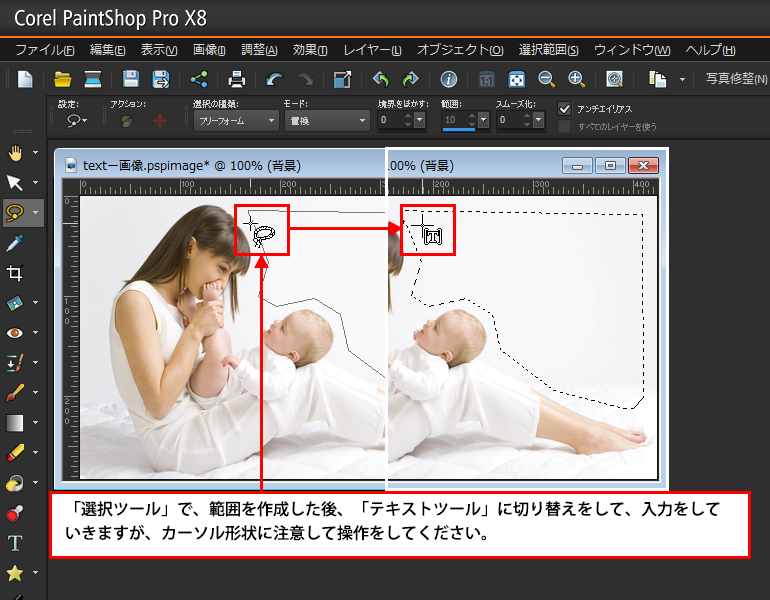Image resolution: width=770 pixels, height=600 pixels.
Task: Expand the 範囲 value dropdown
Action: pyautogui.click(x=484, y=120)
